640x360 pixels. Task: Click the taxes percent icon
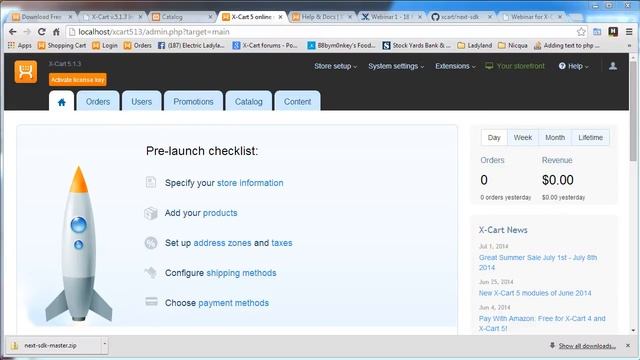pos(151,243)
